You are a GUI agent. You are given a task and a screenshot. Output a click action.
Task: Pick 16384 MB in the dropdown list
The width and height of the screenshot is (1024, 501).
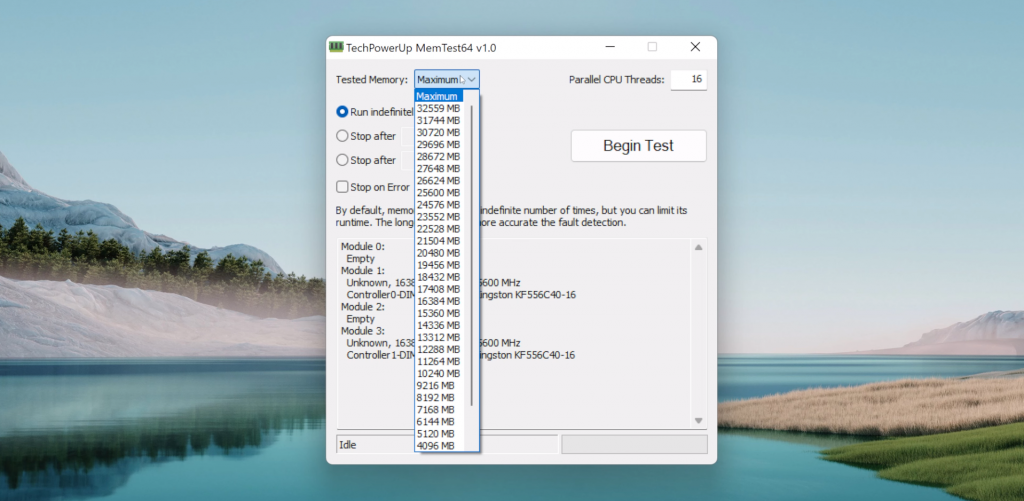click(x=438, y=301)
